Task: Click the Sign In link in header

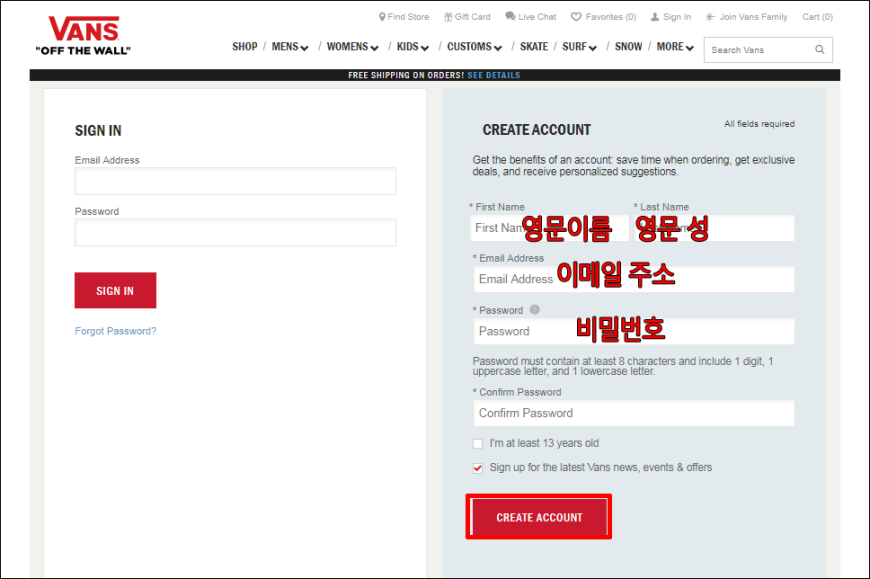Action: [x=677, y=17]
